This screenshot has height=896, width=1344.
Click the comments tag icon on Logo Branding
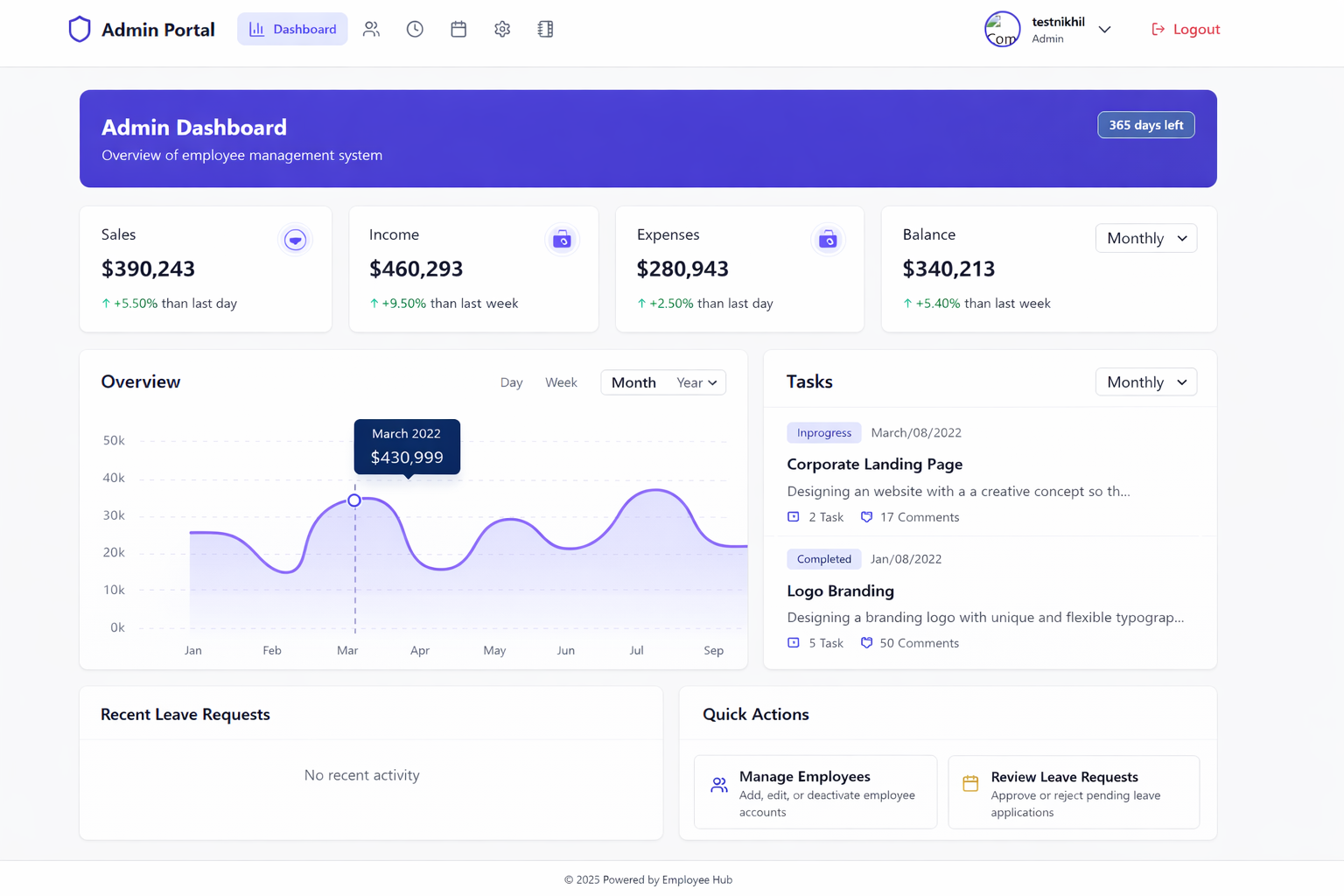[x=866, y=642]
